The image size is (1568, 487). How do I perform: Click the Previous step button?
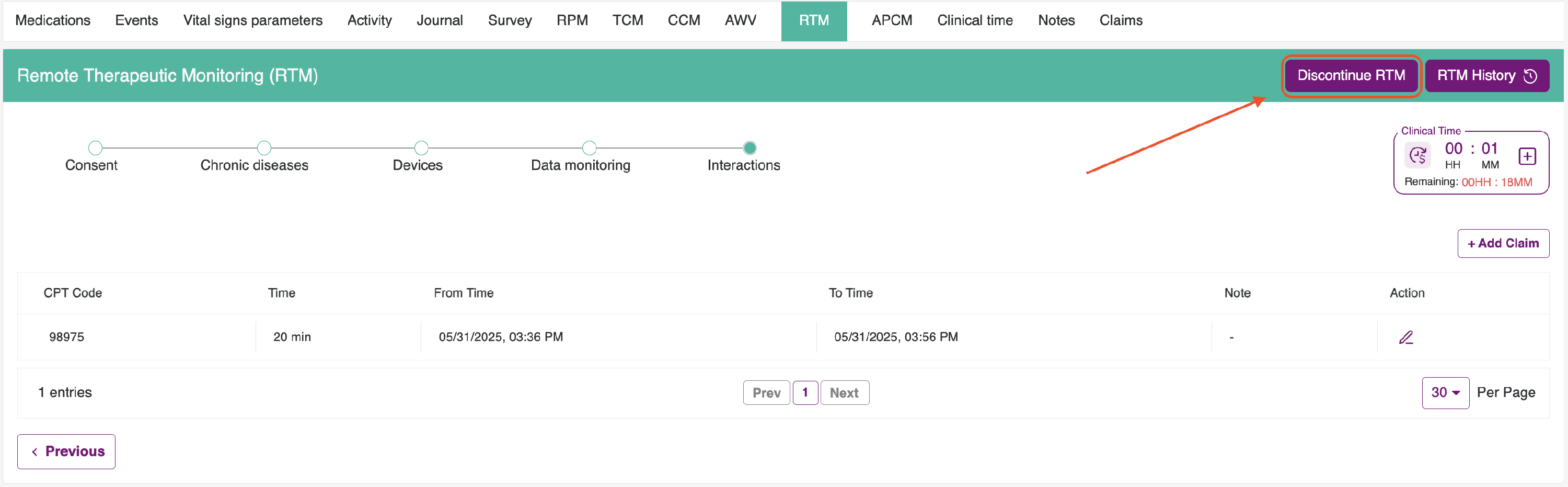pyautogui.click(x=66, y=451)
